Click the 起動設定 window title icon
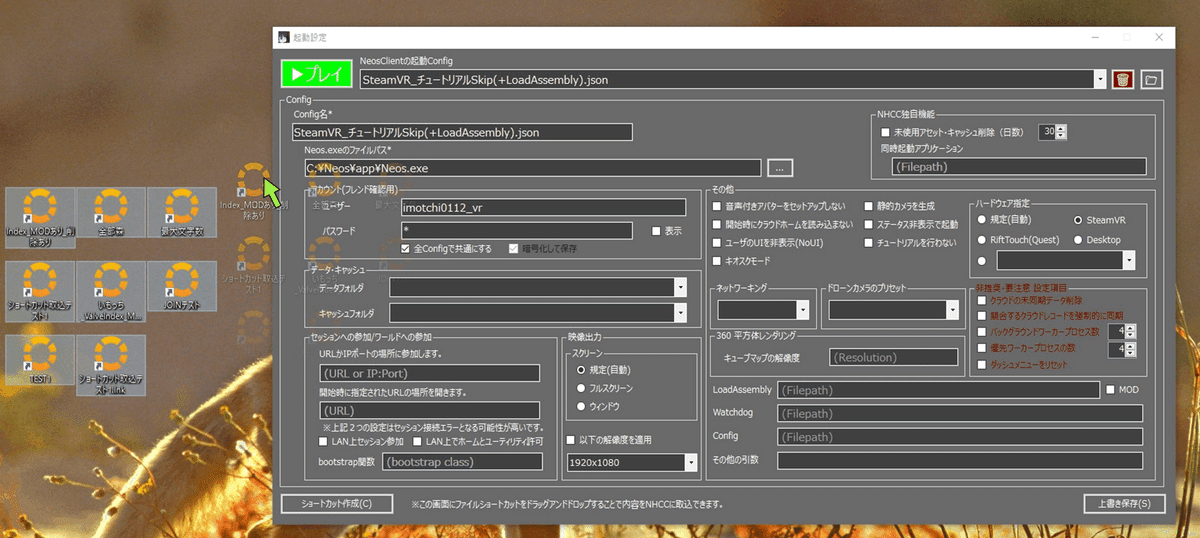 283,37
